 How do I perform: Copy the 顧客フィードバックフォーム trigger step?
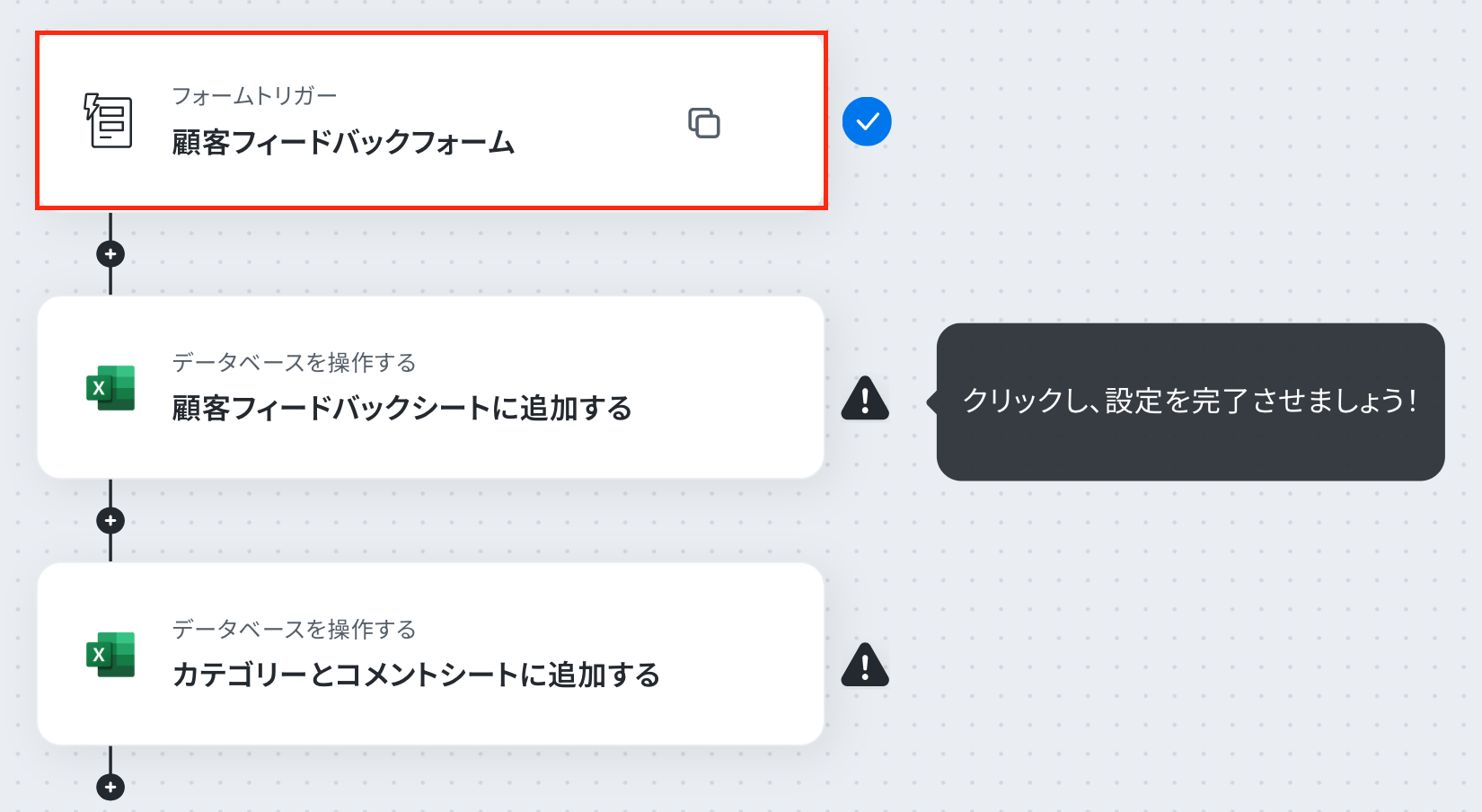(704, 122)
